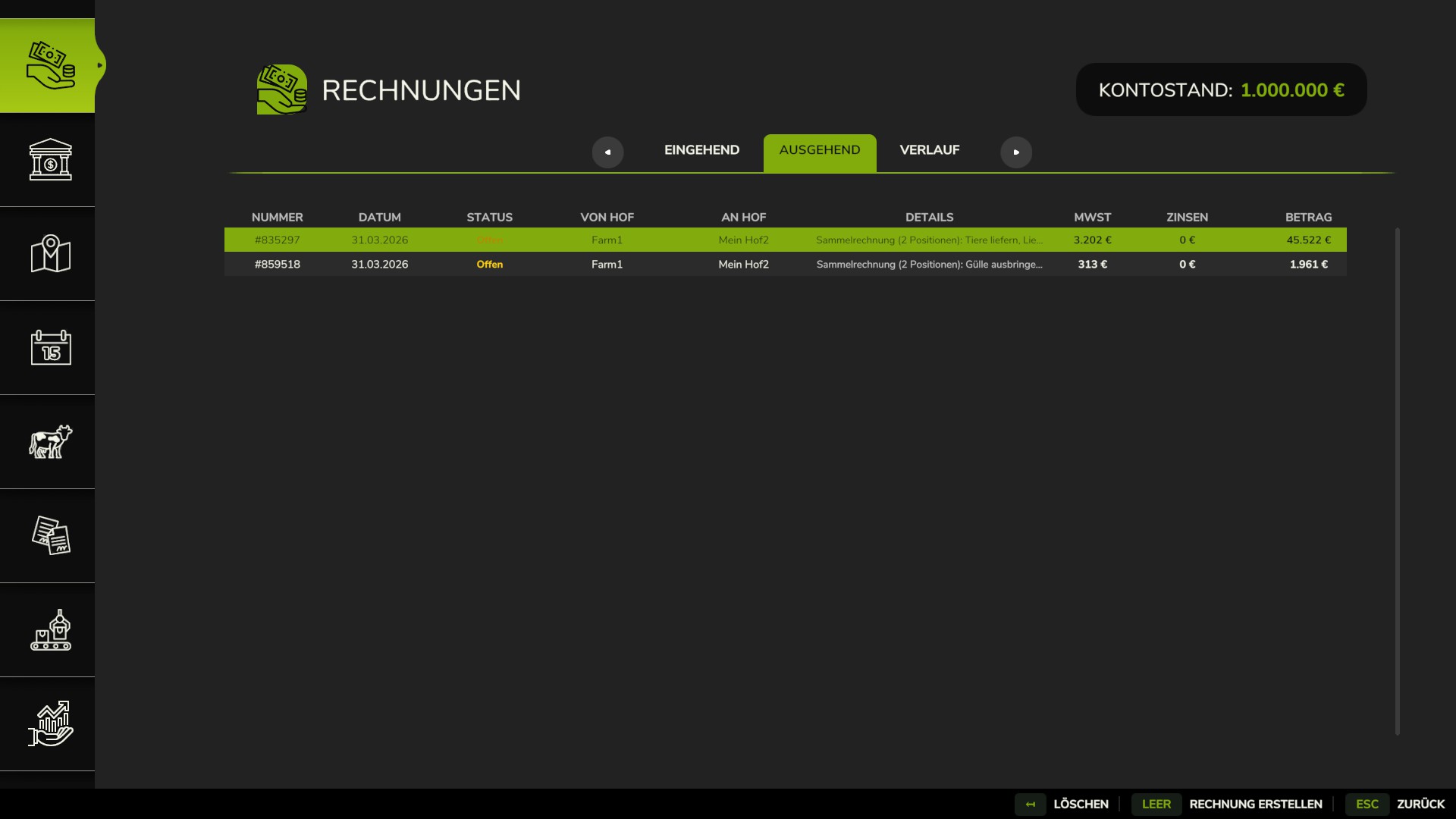The width and height of the screenshot is (1456, 819).
Task: Open the production factory sidebar icon
Action: (50, 630)
